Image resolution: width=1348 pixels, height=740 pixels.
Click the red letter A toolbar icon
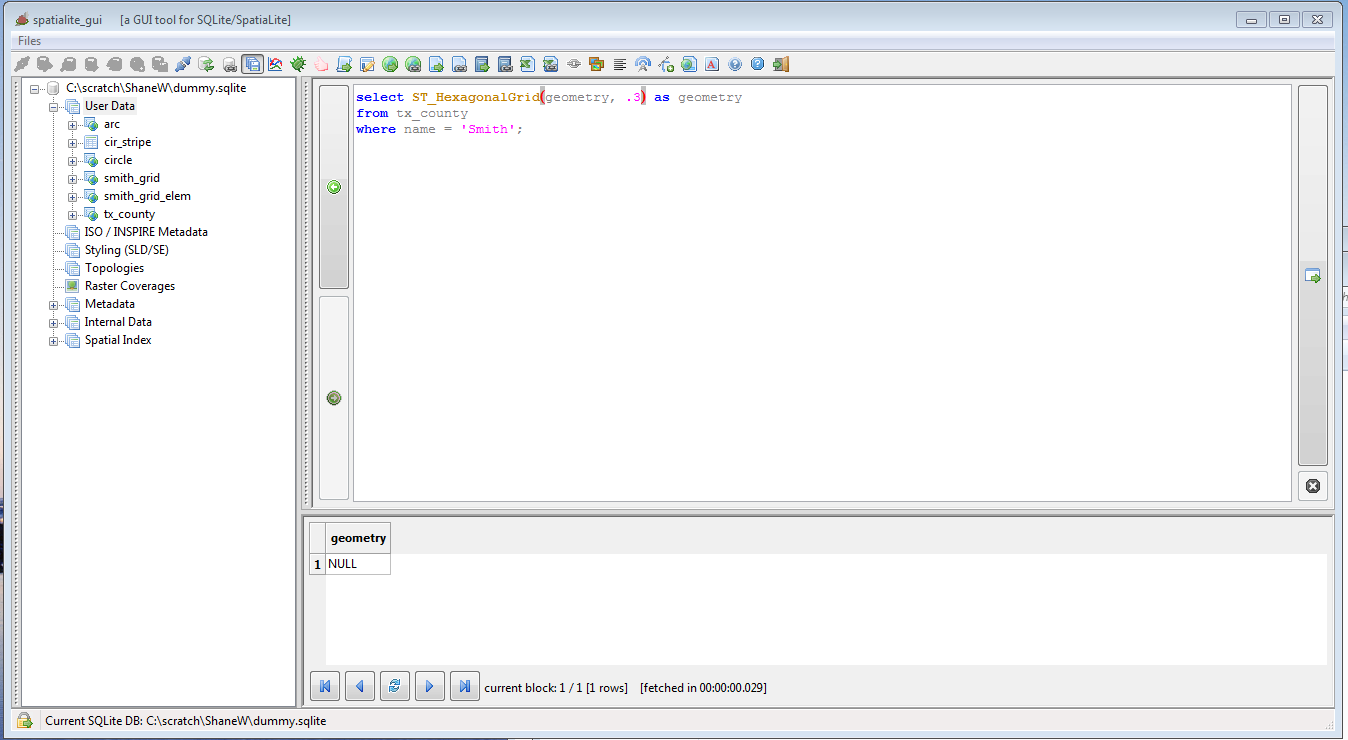(x=712, y=64)
